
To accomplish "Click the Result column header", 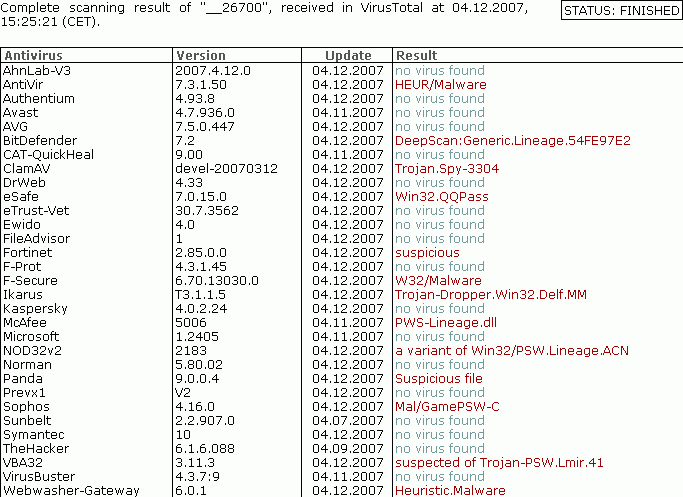I will 416,56.
